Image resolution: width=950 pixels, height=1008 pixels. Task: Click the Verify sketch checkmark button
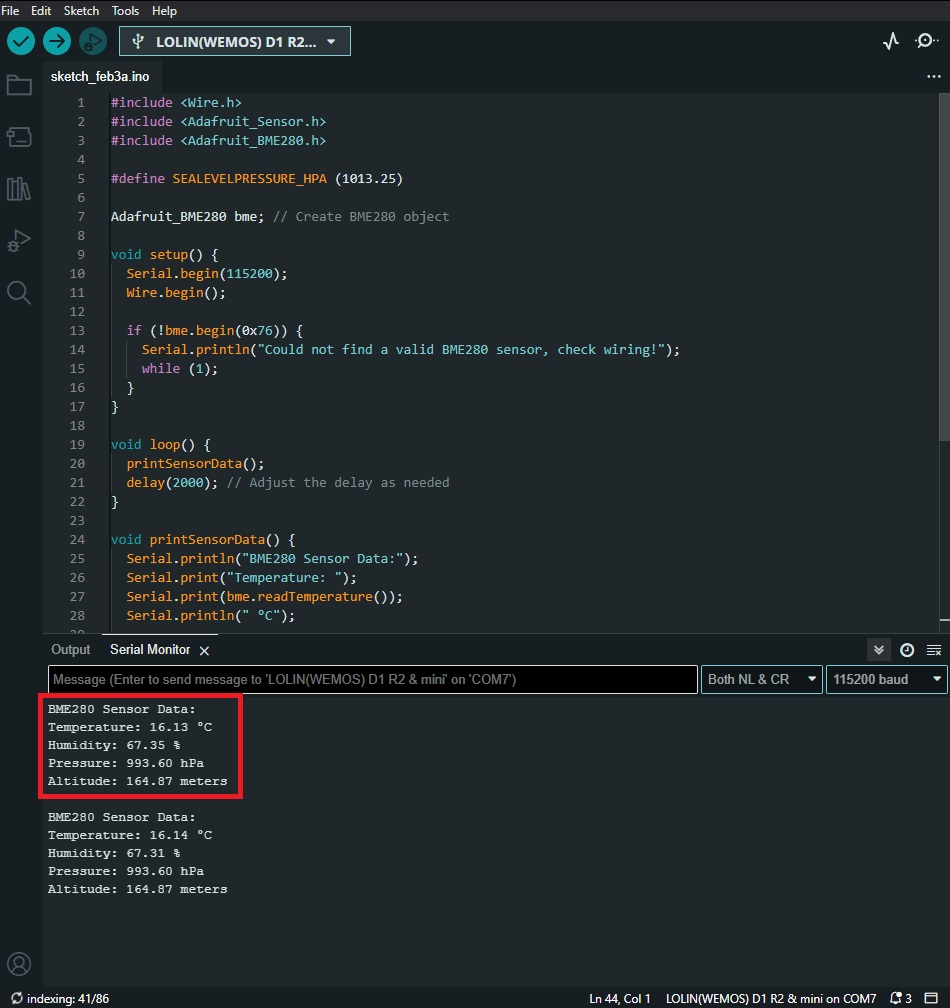(21, 42)
